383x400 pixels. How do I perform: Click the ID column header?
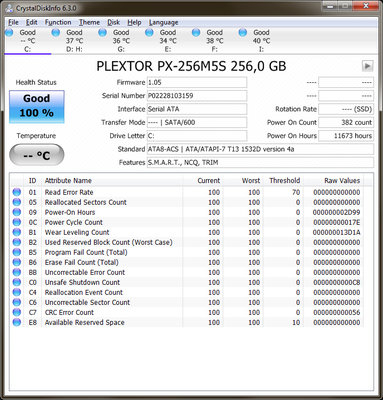[x=32, y=181]
